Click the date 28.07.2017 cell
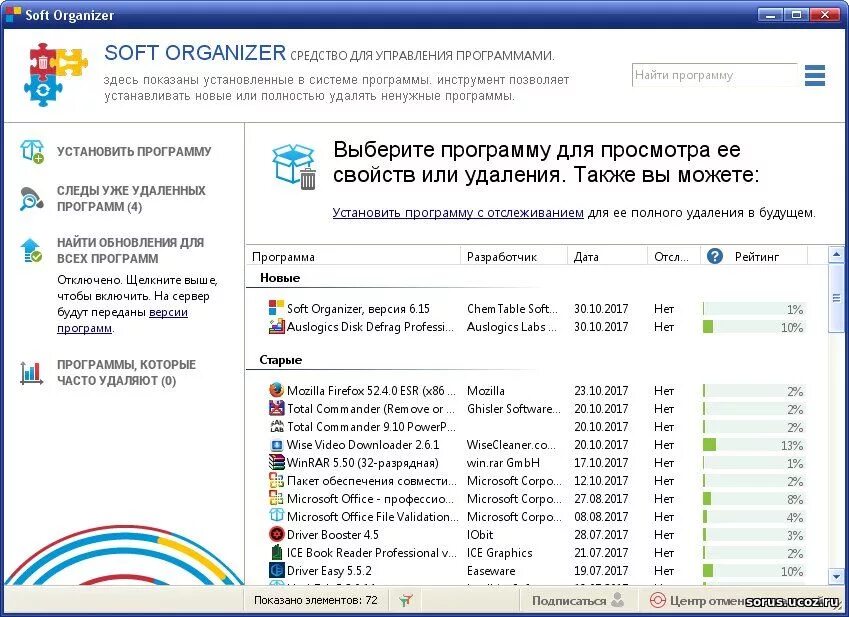The height and width of the screenshot is (617, 849). click(x=601, y=535)
